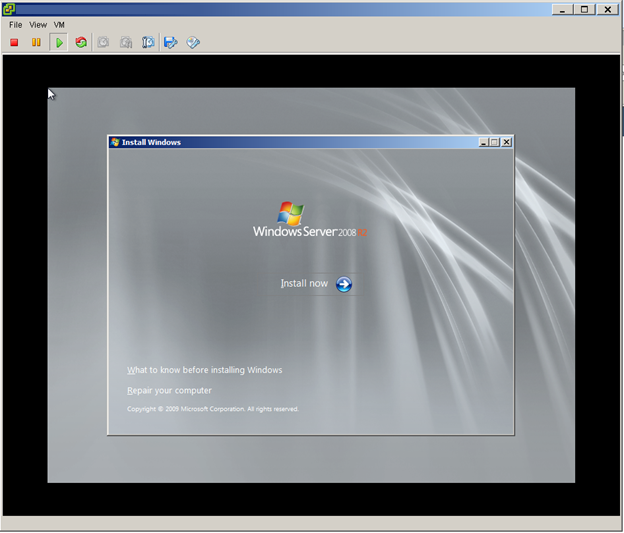Minimize the VMware console window
The width and height of the screenshot is (624, 533).
click(x=563, y=10)
